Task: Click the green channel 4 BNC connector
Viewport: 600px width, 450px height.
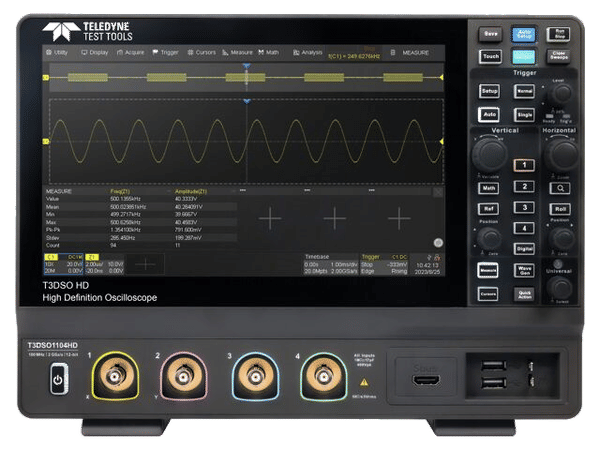Action: click(x=324, y=377)
